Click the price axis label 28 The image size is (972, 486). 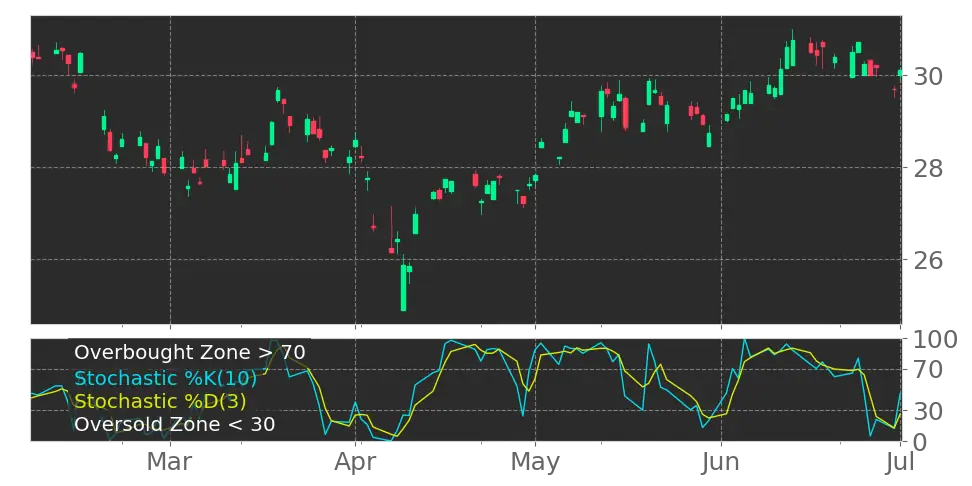point(928,168)
